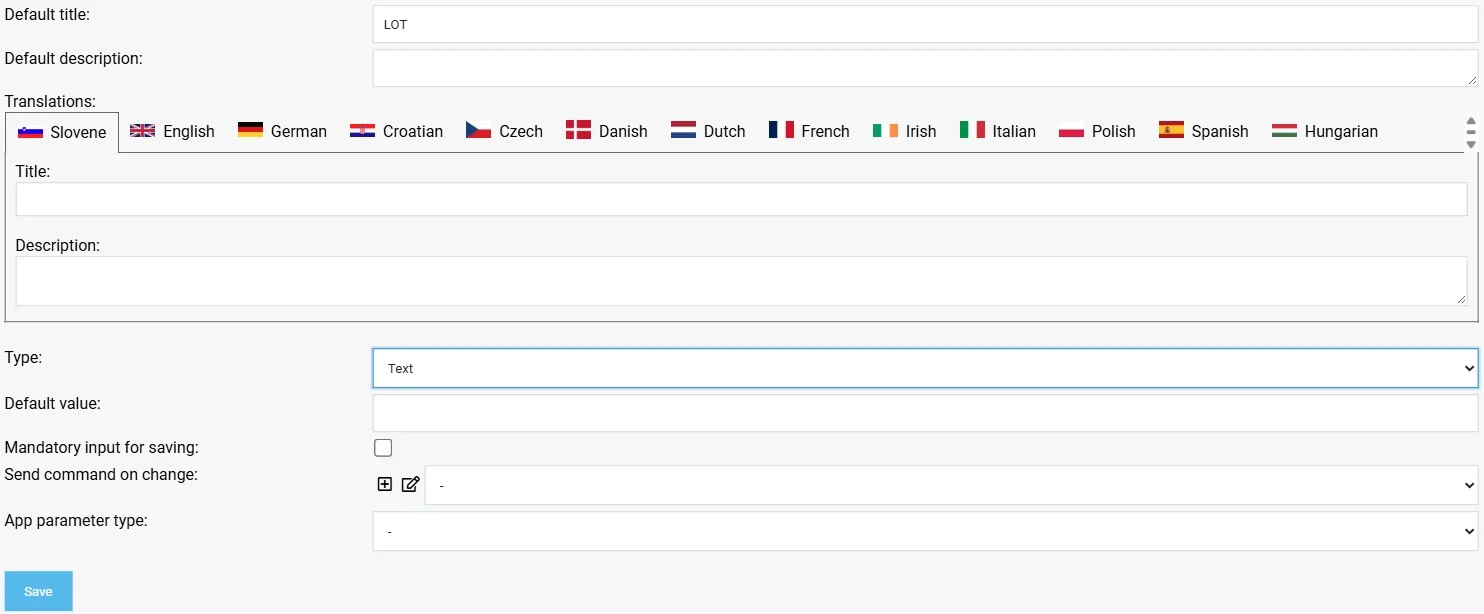Focus the Default value input field
Screen dimensions: 1484x614
coord(925,413)
